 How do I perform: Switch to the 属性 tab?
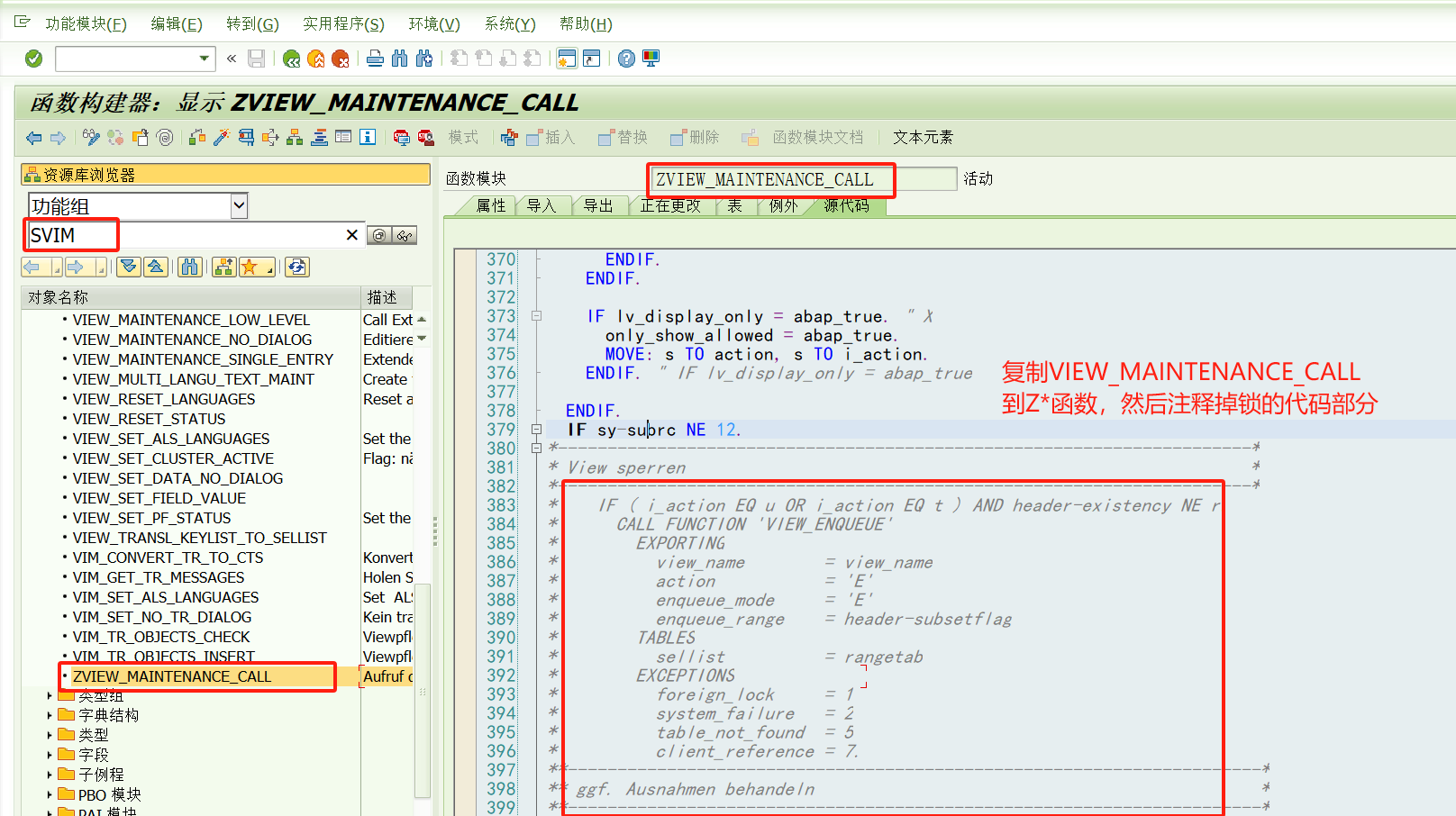[x=491, y=206]
